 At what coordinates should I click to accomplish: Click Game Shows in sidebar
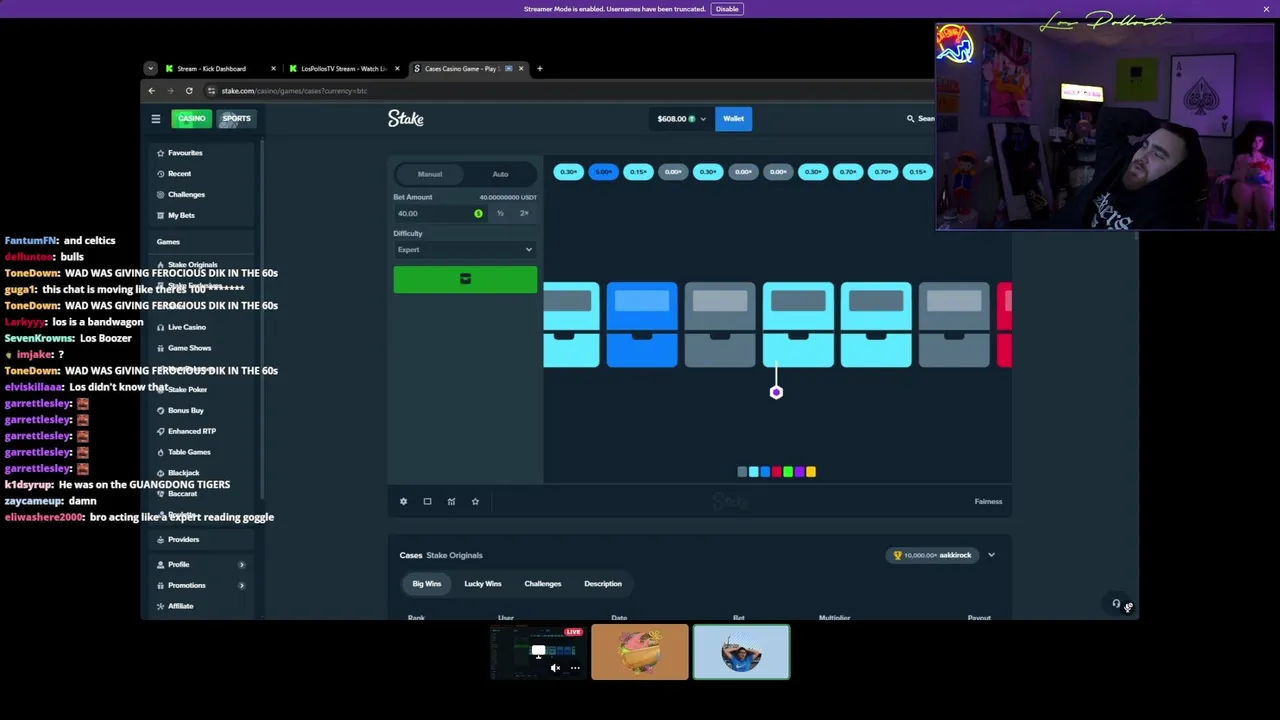click(x=189, y=348)
